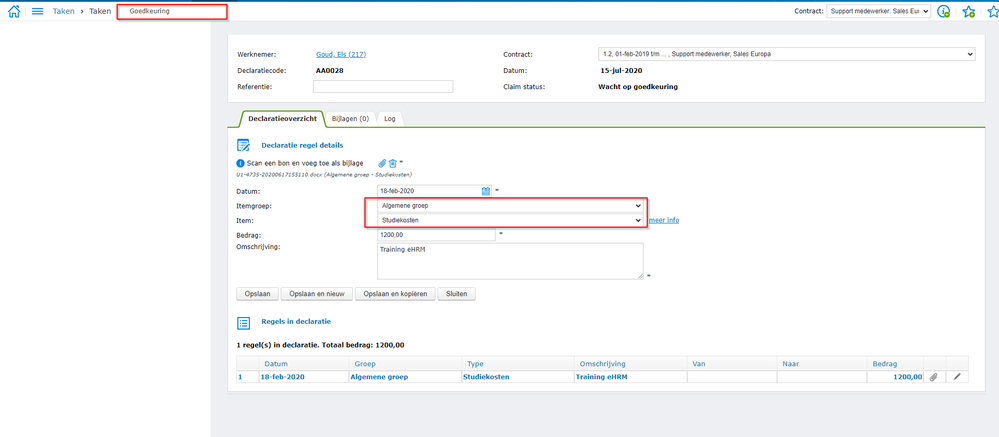Screen dimensions: 999x437
Task: Open the header Contract dropdown
Action: click(879, 11)
